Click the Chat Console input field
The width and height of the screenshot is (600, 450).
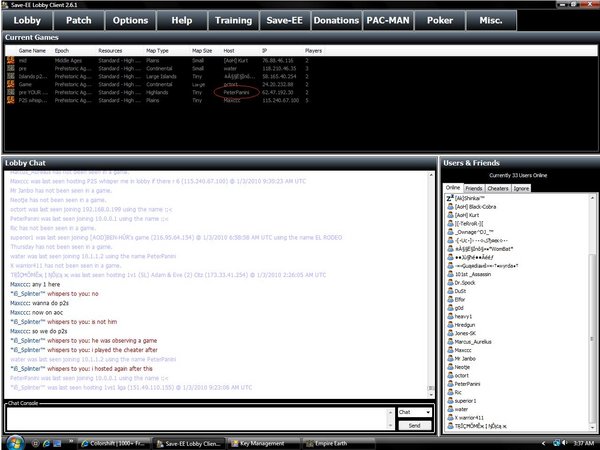pyautogui.click(x=200, y=418)
